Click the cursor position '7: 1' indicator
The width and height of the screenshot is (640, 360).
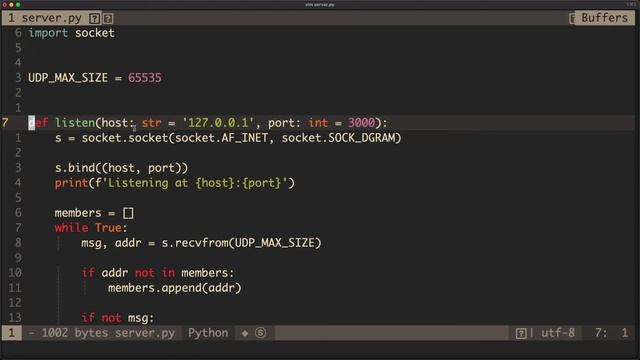point(611,333)
